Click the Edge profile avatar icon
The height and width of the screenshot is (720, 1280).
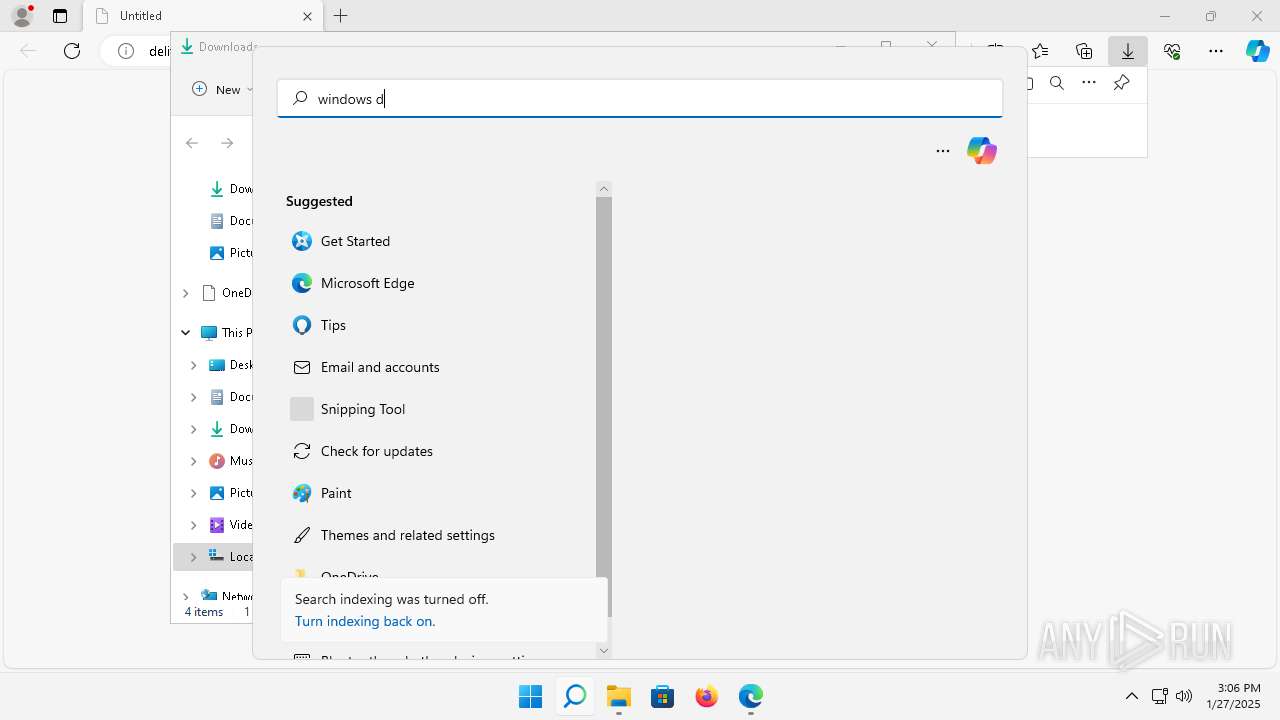click(22, 16)
